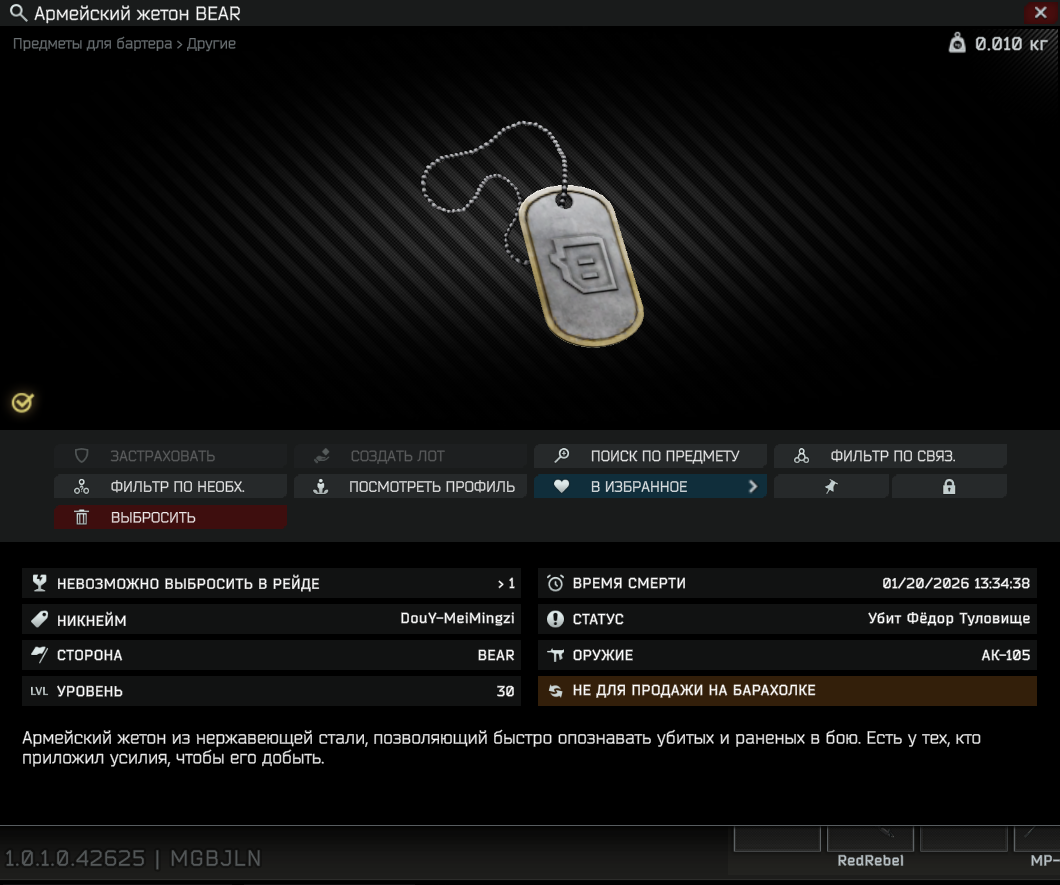1060x885 pixels.
Task: Click the 'Статус' label
Action: (598, 619)
